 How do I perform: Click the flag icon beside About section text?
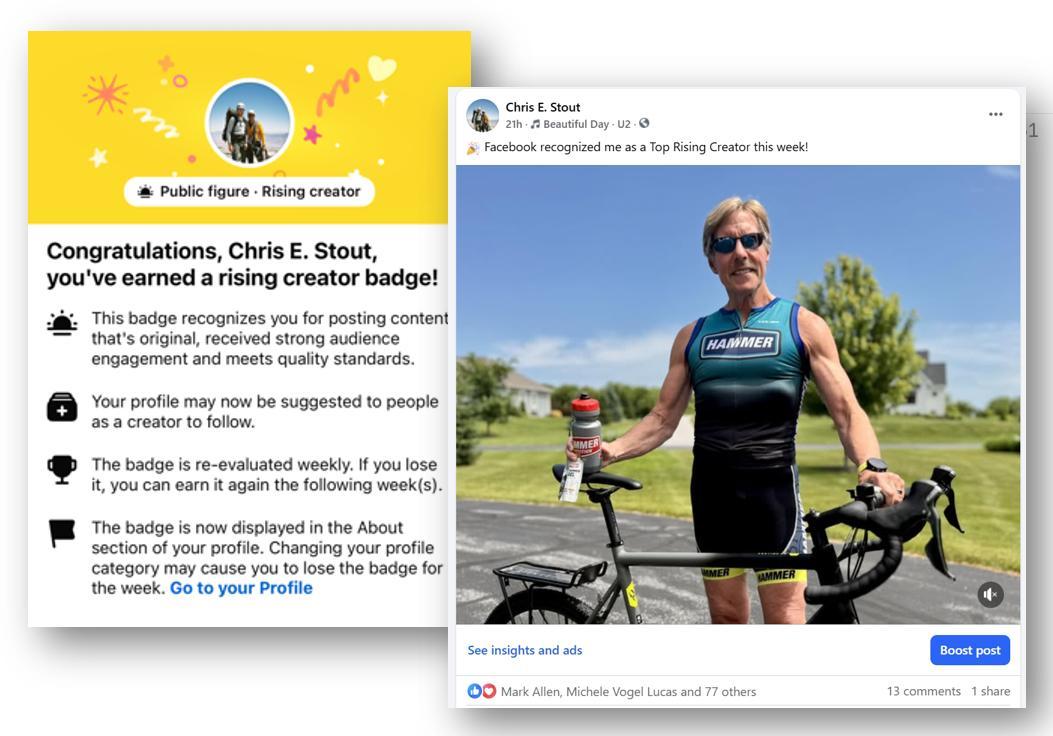coord(62,534)
